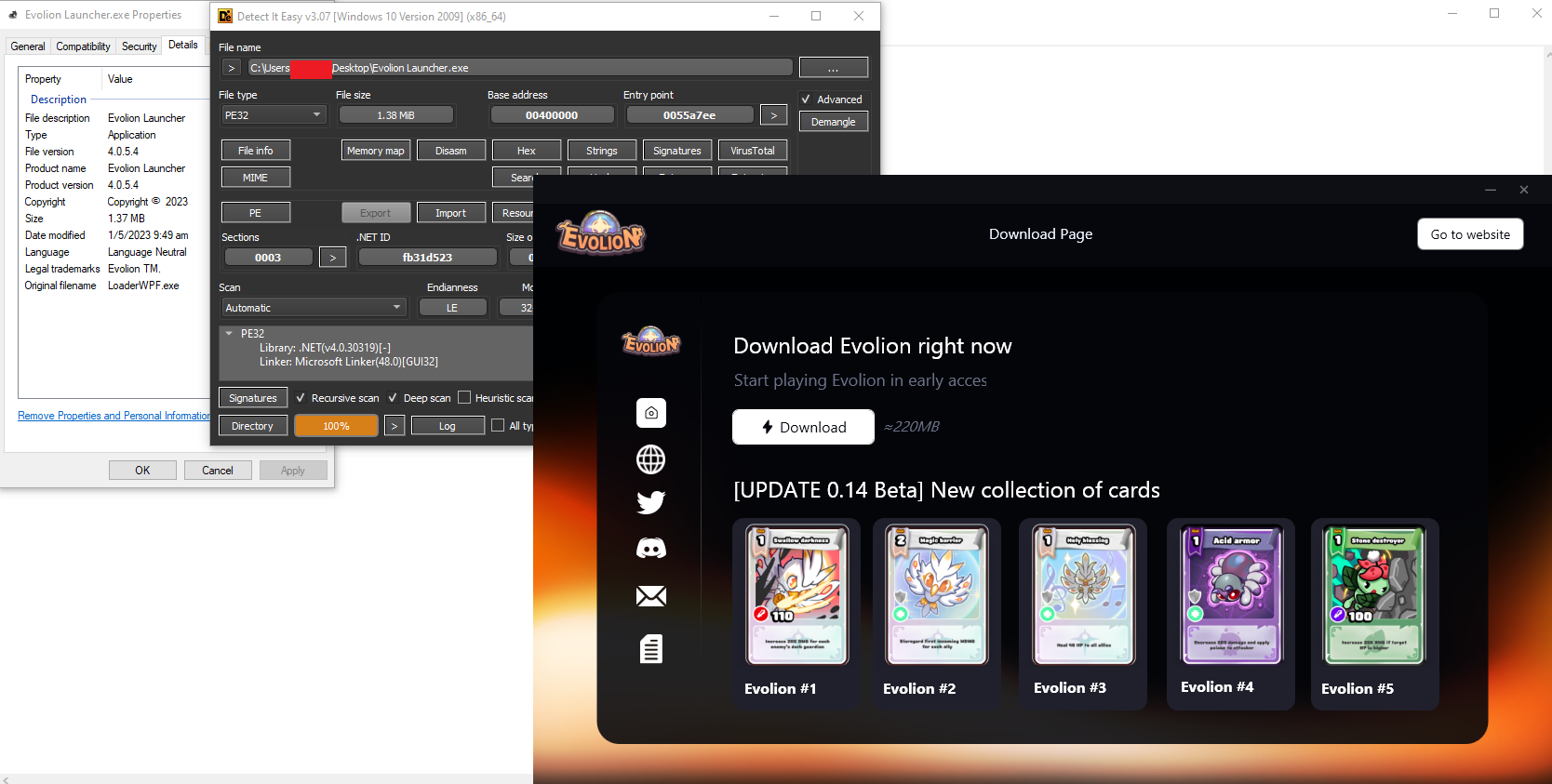Click the VirusTotal button
The height and width of the screenshot is (784, 1552).
(753, 151)
